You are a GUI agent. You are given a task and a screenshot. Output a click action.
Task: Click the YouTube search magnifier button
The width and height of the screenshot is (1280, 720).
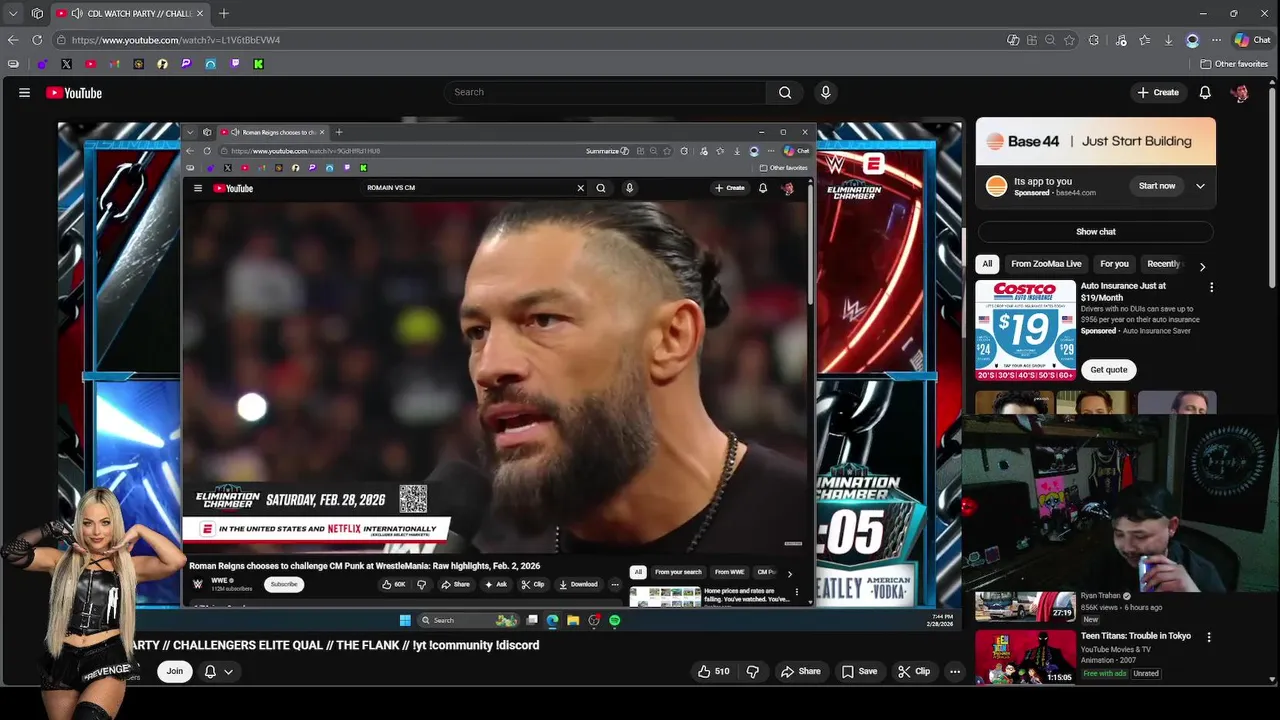[785, 92]
